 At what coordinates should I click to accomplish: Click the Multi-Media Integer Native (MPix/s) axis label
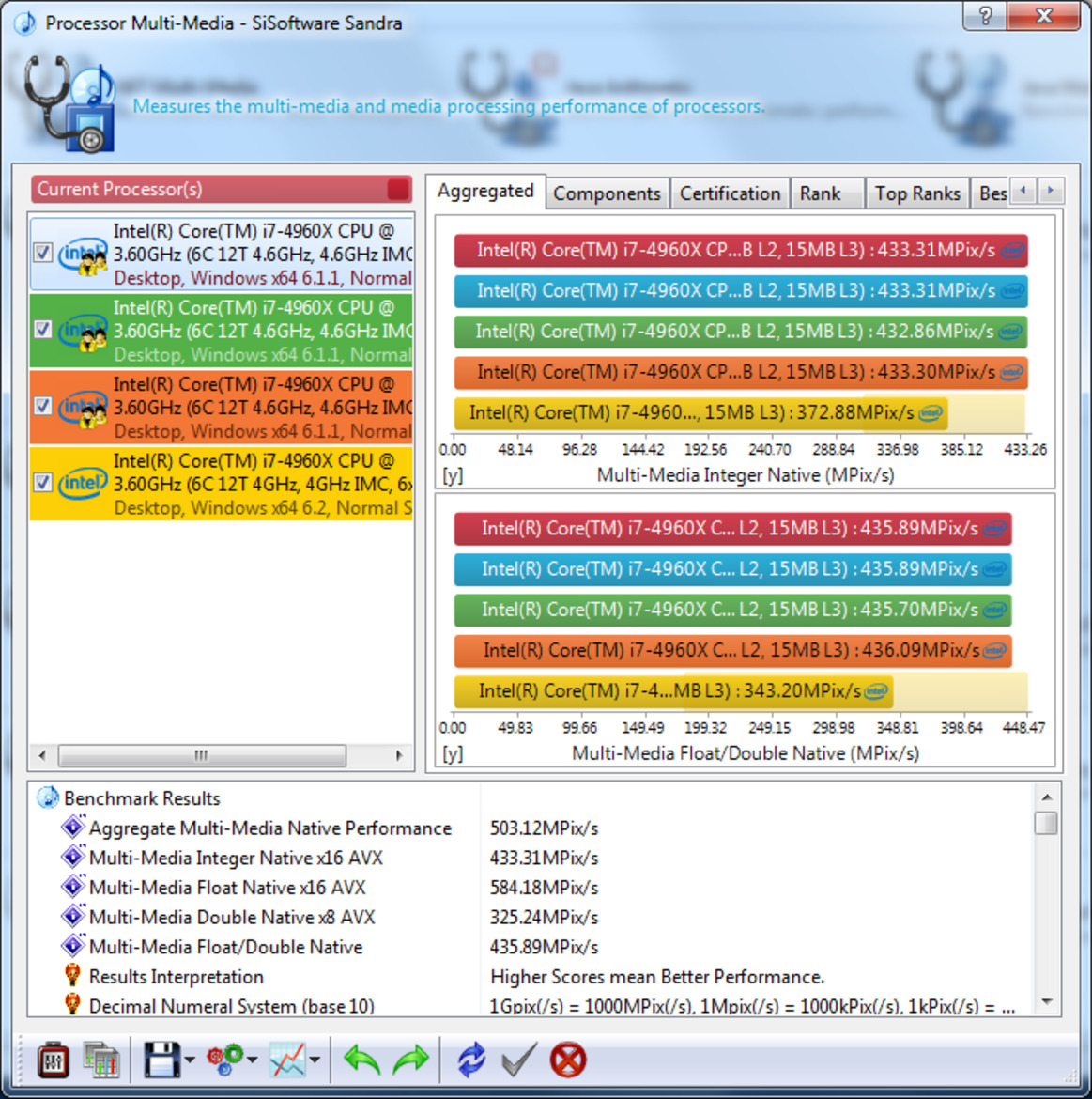click(x=746, y=475)
